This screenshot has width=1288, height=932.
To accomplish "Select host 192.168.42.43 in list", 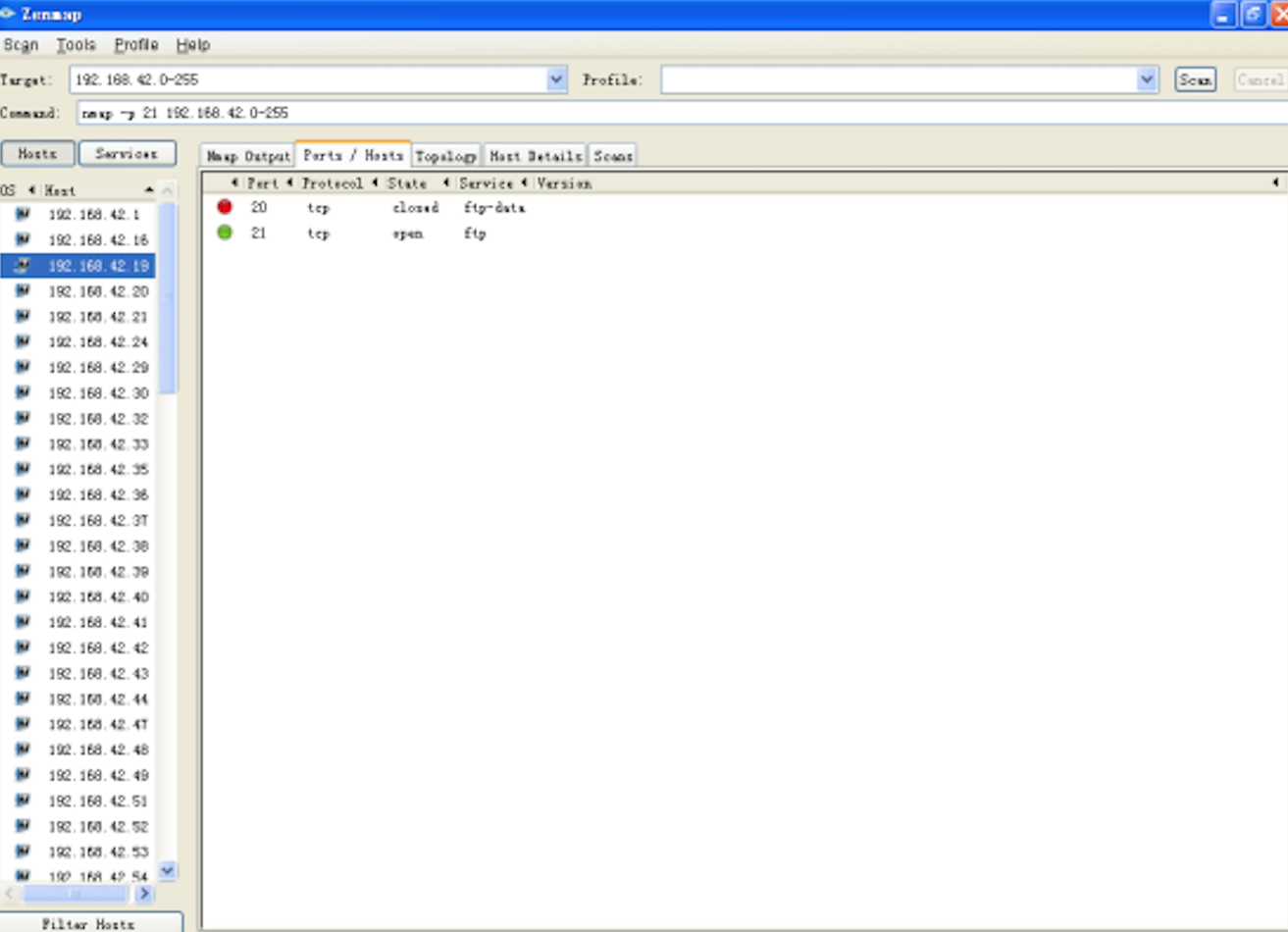I will 99,673.
